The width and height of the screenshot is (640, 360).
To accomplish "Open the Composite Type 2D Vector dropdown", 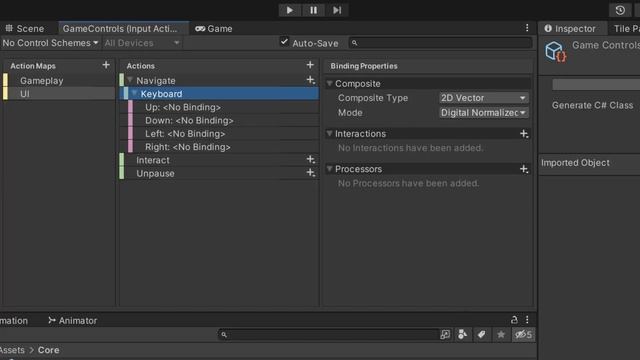I will (483, 98).
